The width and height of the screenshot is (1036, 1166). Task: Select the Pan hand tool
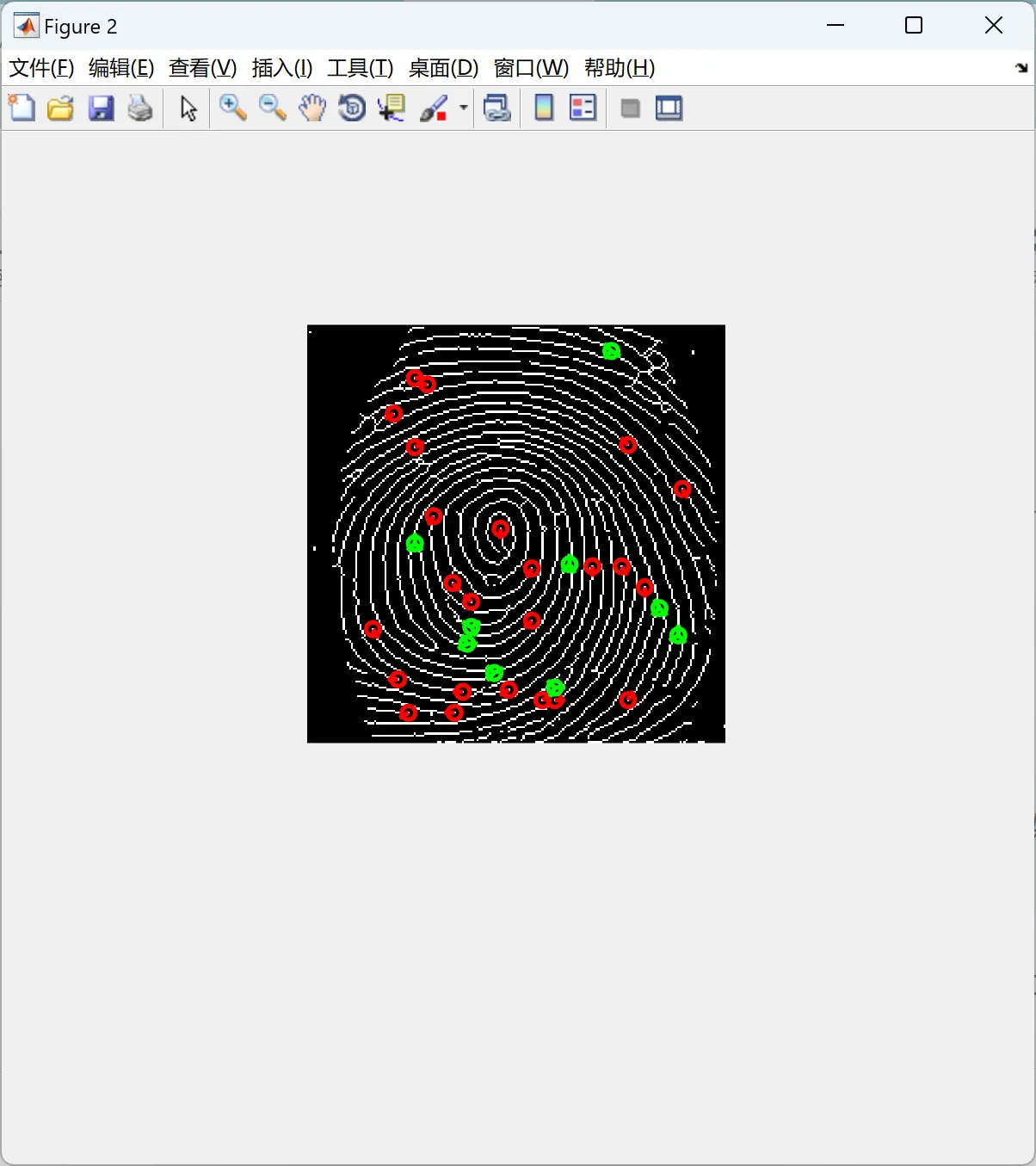click(x=312, y=108)
